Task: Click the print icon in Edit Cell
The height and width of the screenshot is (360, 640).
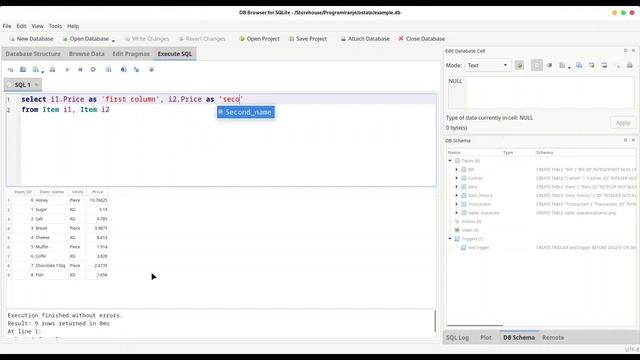Action: click(x=630, y=65)
